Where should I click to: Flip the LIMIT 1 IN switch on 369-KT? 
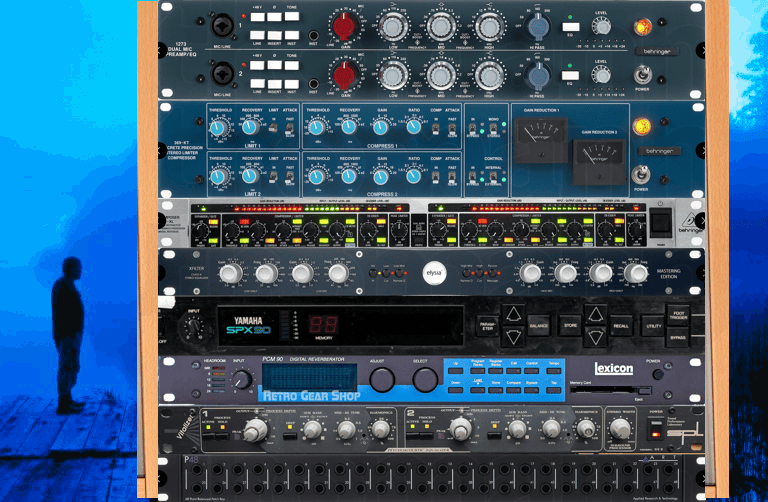point(273,128)
